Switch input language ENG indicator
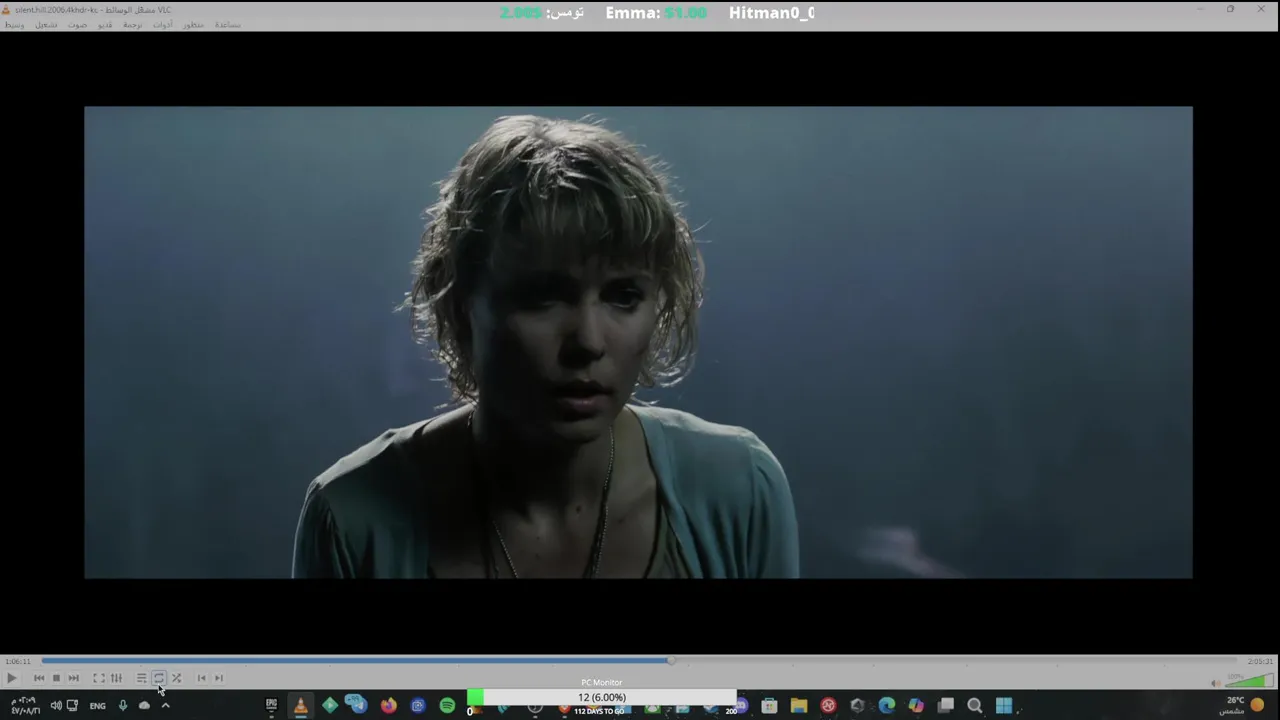Screen dimensions: 1280x720 coord(97,706)
